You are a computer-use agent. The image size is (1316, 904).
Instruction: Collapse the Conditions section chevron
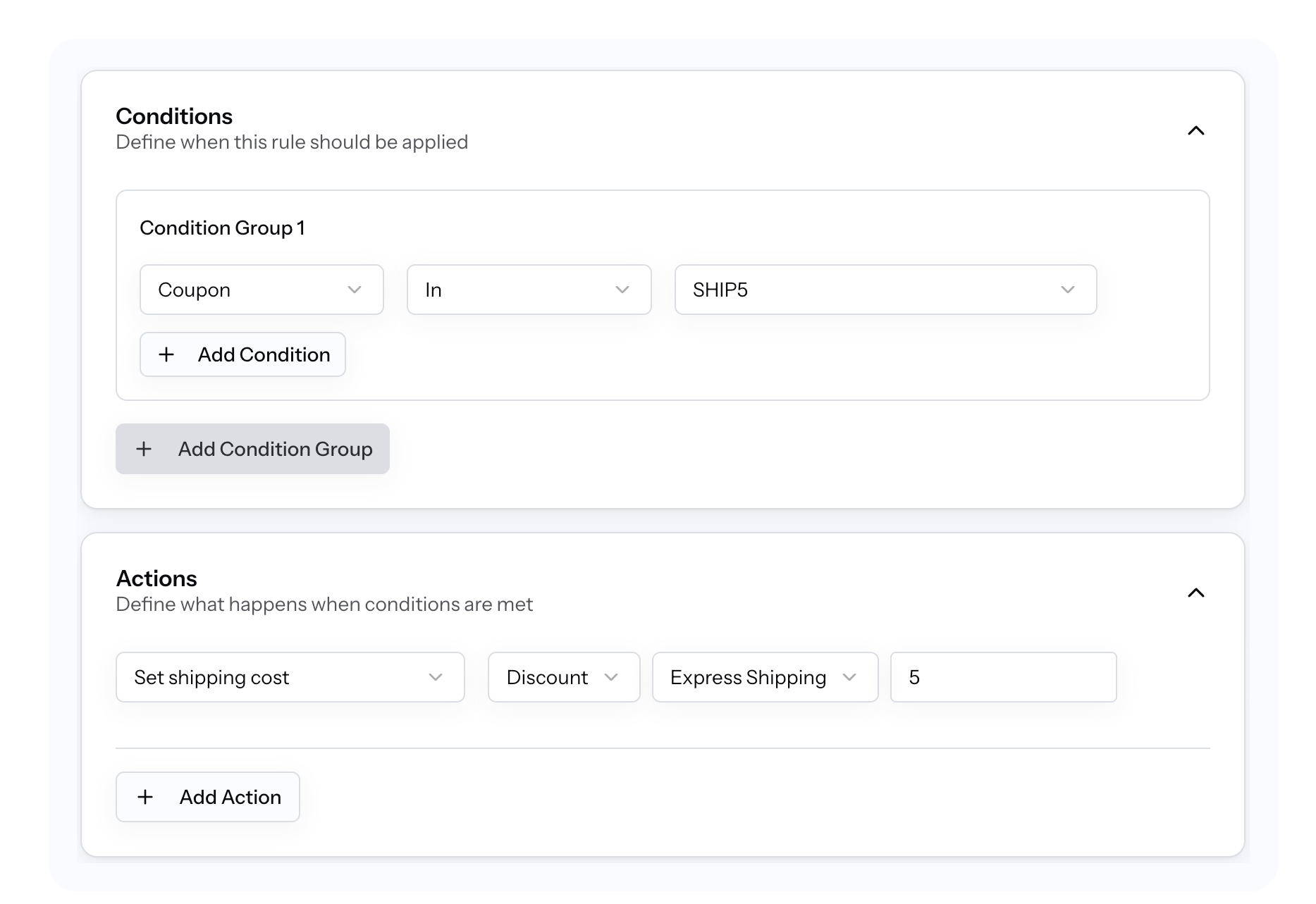pos(1195,130)
